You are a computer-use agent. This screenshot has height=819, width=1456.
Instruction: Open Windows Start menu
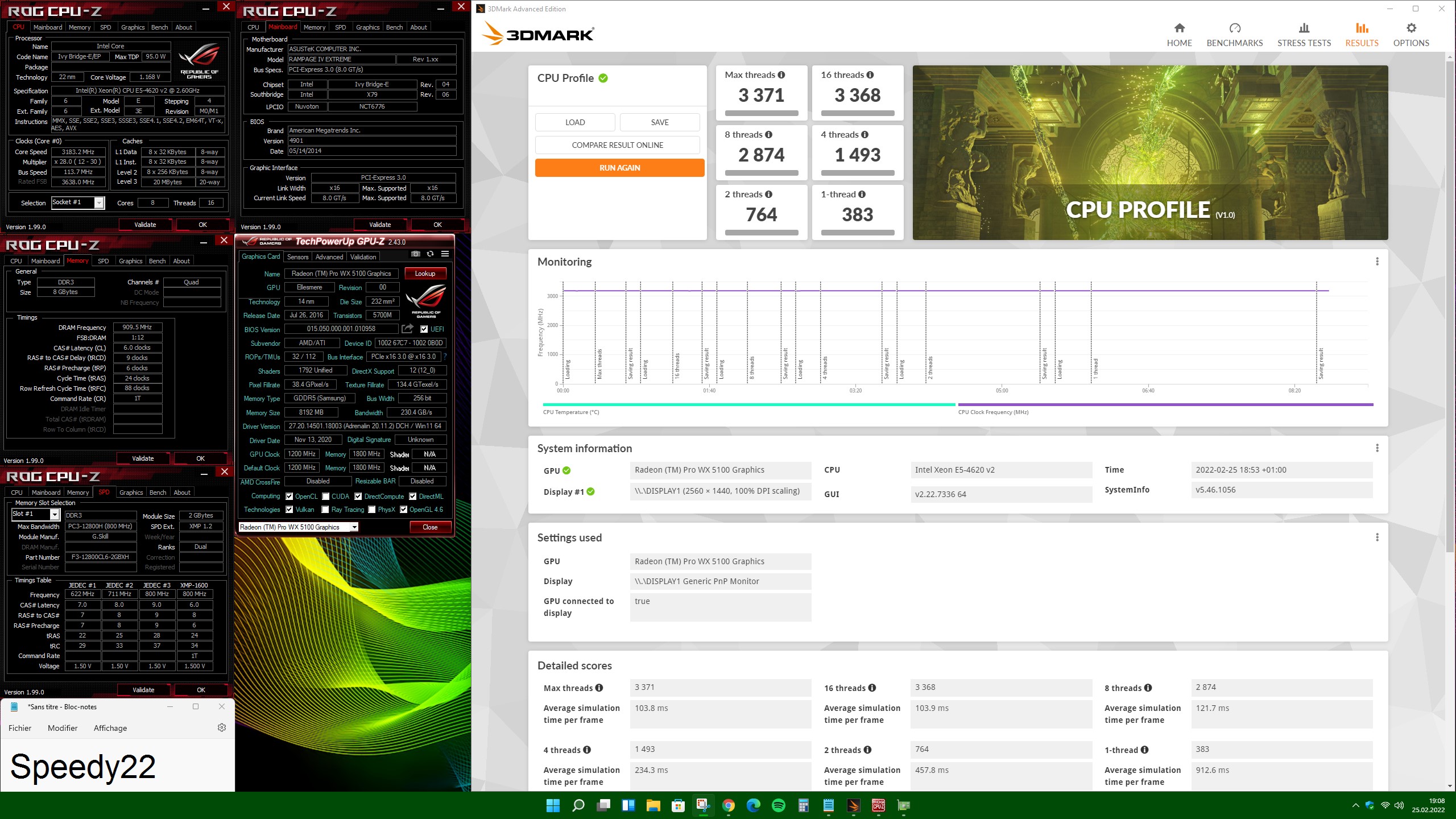553,805
